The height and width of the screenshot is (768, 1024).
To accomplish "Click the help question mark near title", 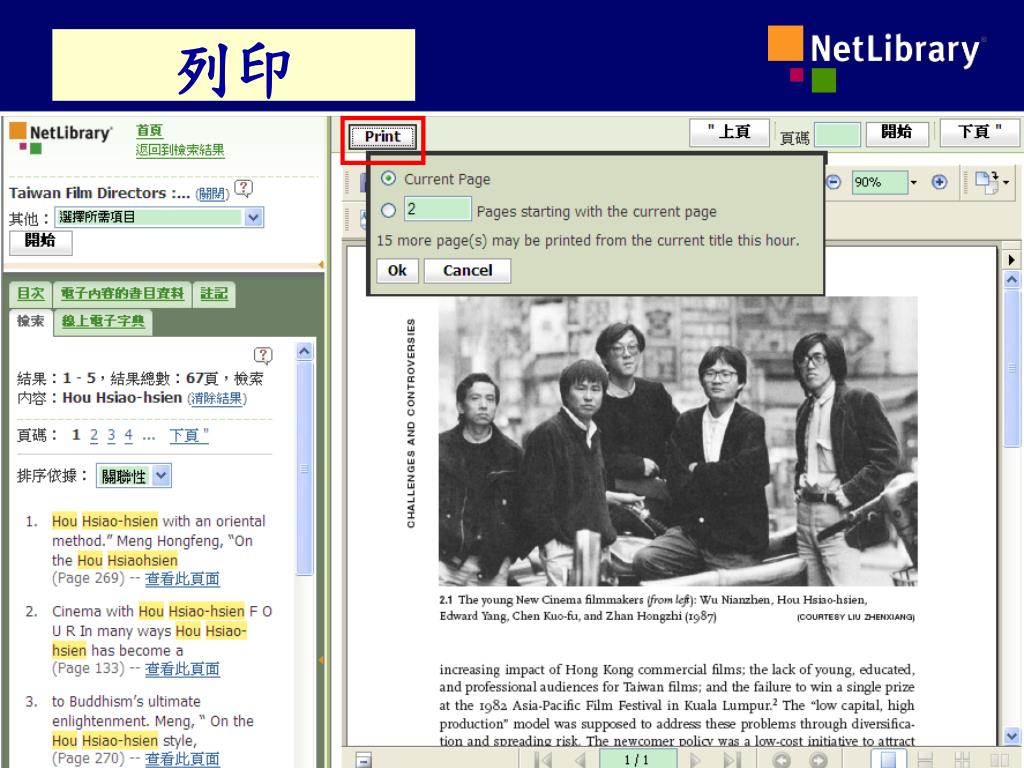I will 243,189.
